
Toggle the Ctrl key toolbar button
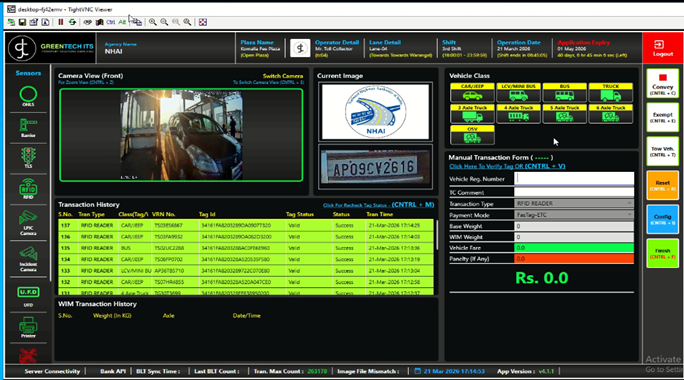click(x=111, y=22)
